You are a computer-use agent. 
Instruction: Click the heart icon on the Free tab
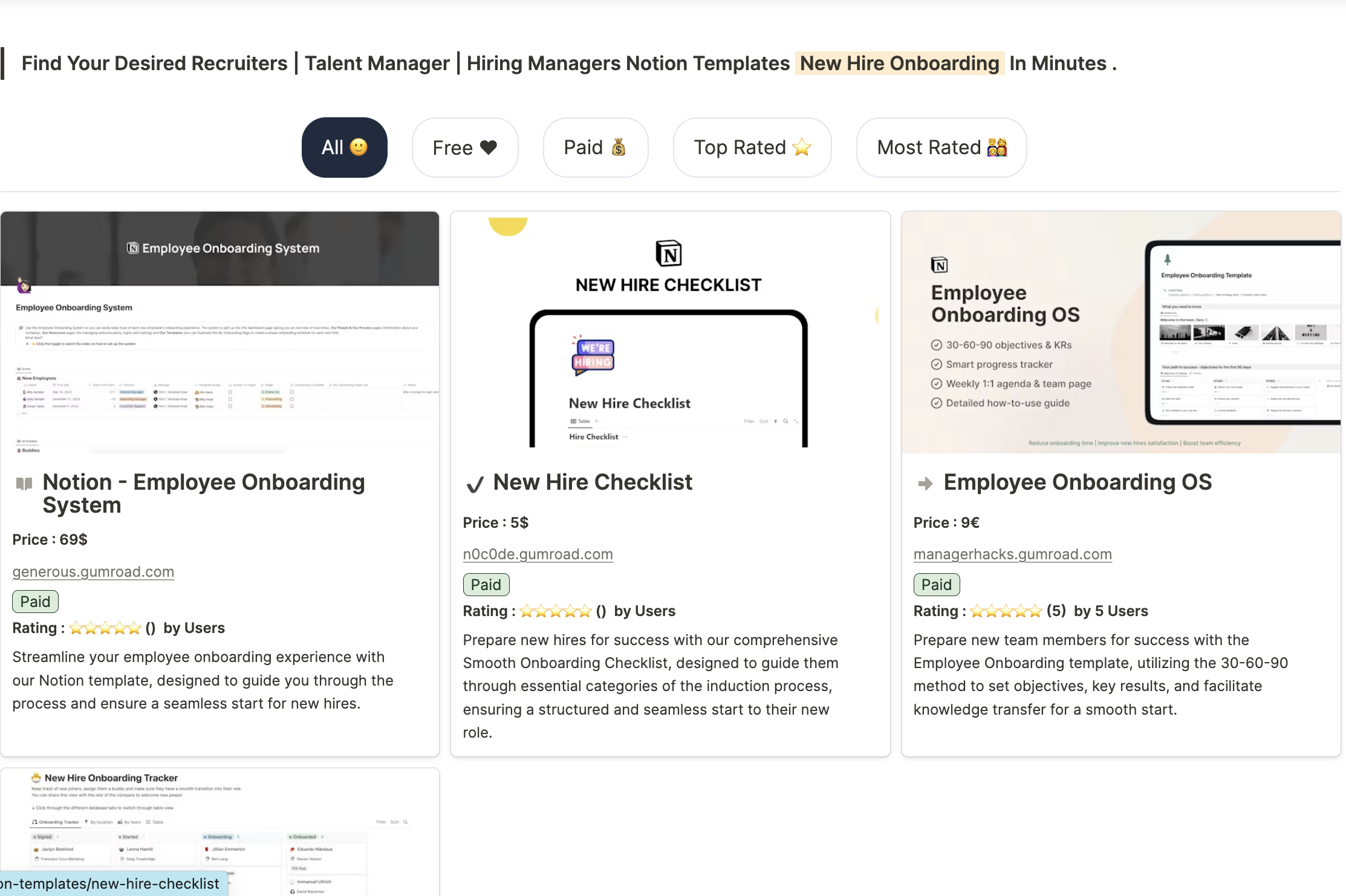(x=488, y=148)
